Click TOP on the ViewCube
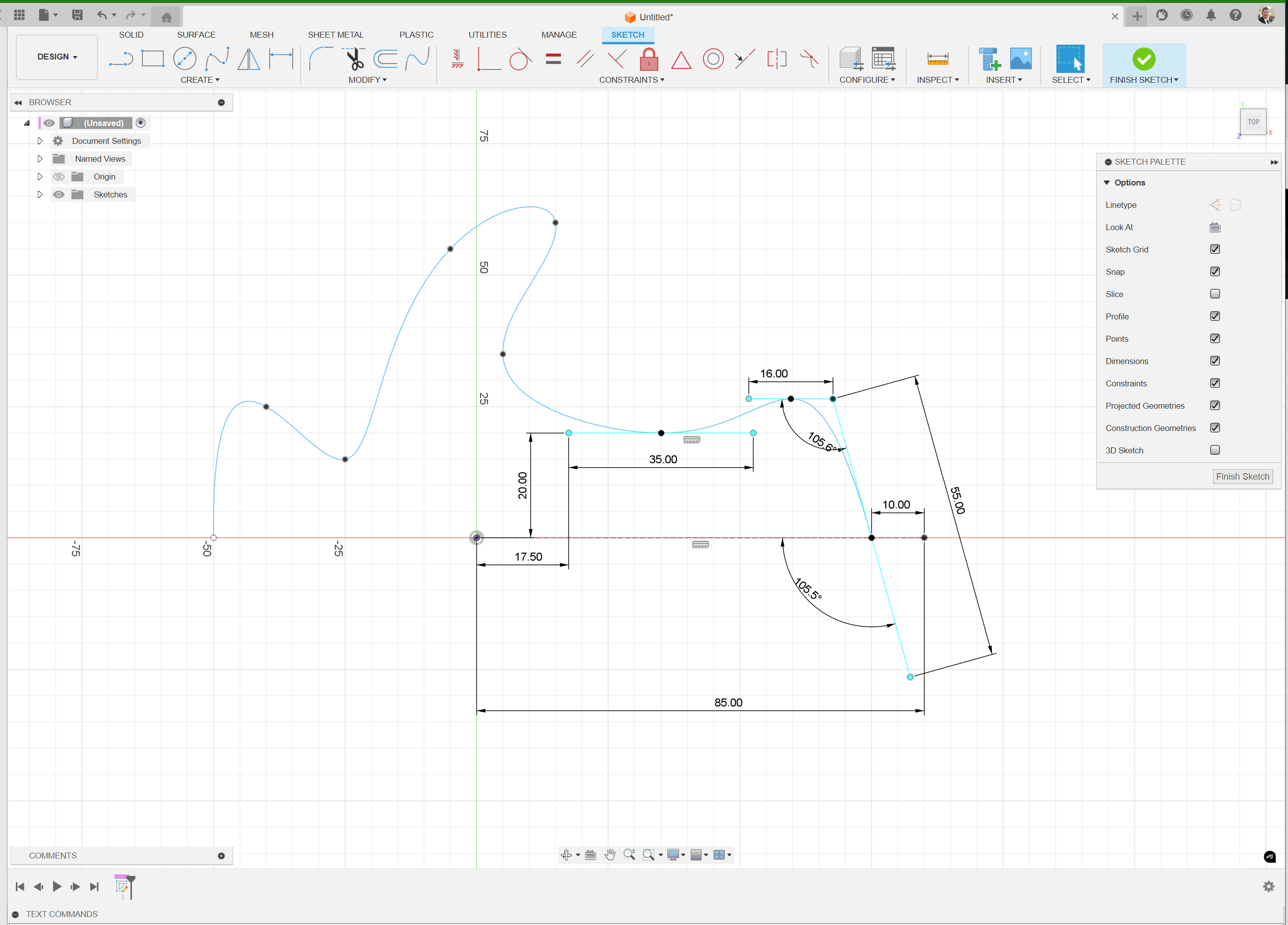The image size is (1288, 925). [1253, 122]
